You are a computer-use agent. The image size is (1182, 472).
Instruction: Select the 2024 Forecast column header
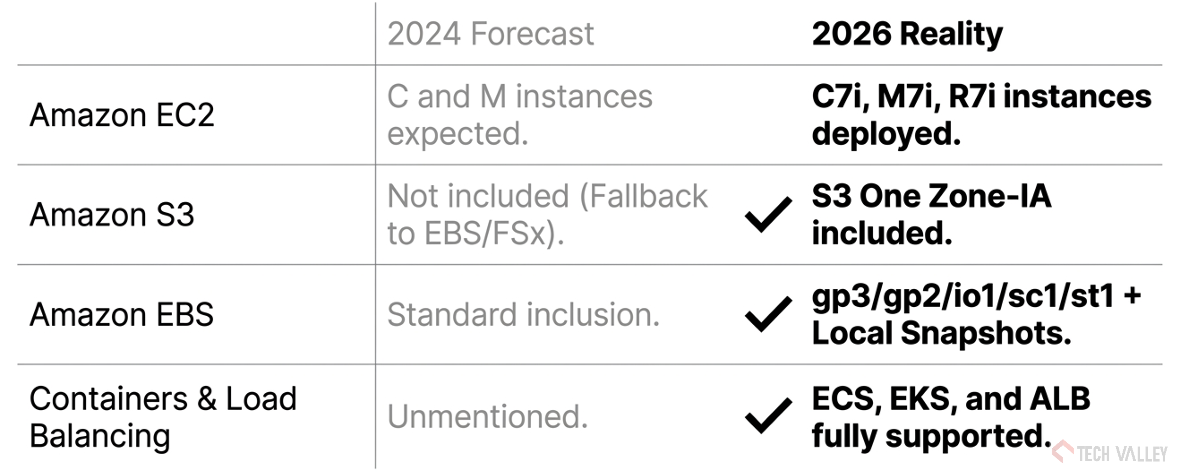[x=491, y=33]
